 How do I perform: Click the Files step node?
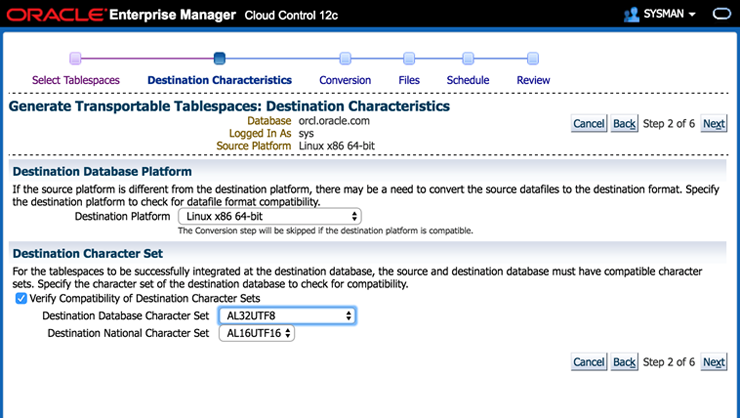pos(409,59)
